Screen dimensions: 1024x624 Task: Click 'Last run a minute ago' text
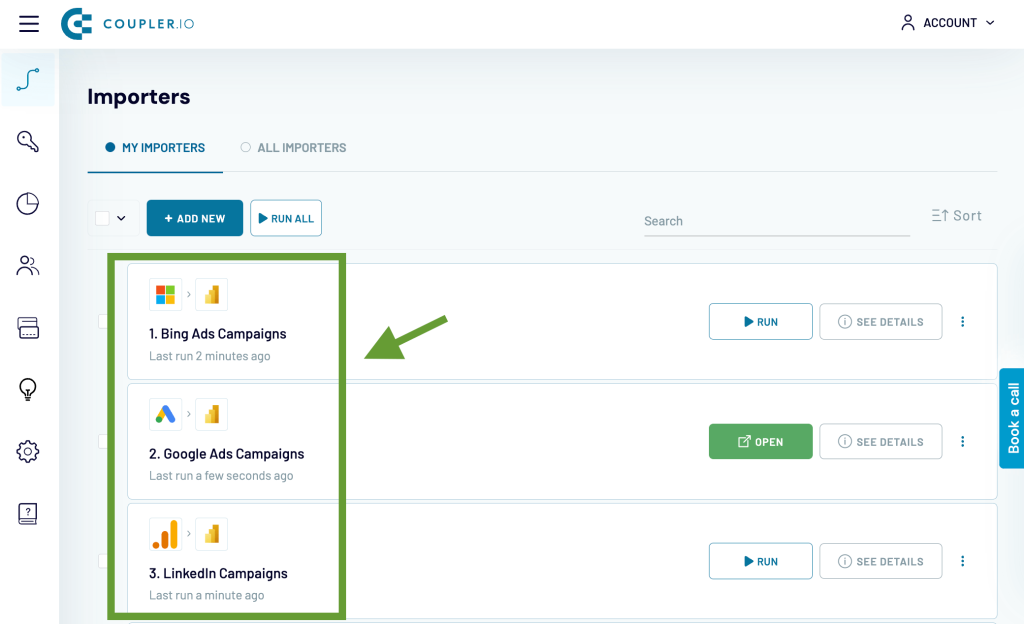(206, 595)
